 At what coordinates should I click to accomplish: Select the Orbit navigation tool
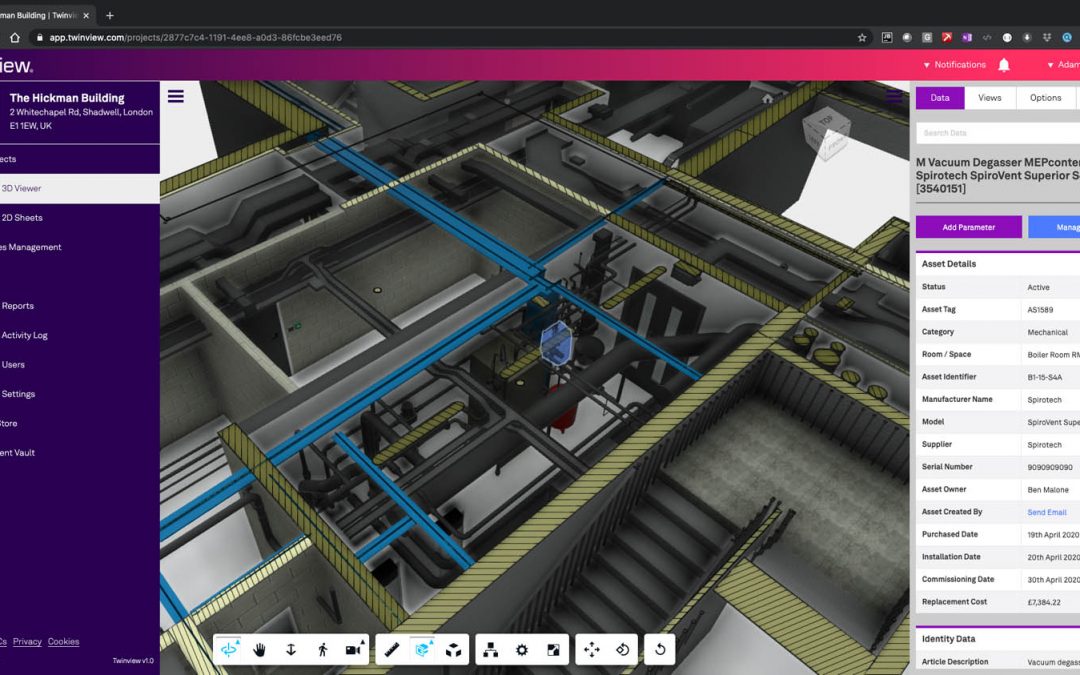tap(229, 650)
